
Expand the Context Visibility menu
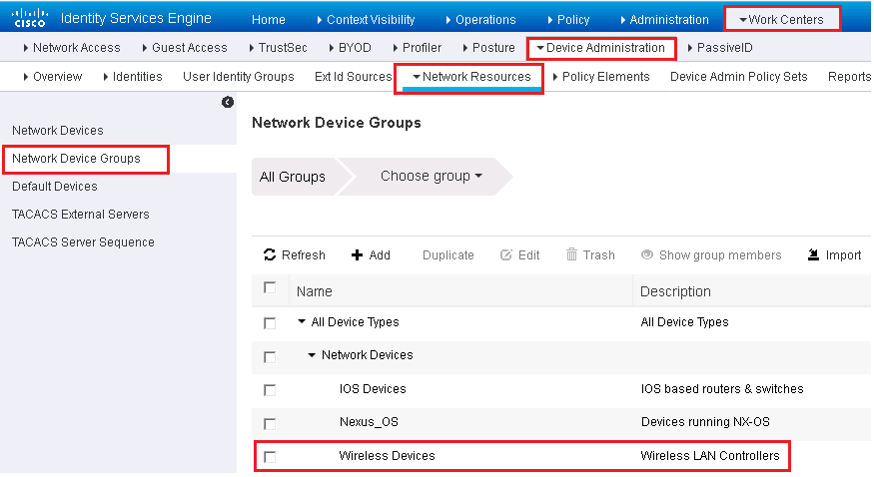[x=366, y=20]
